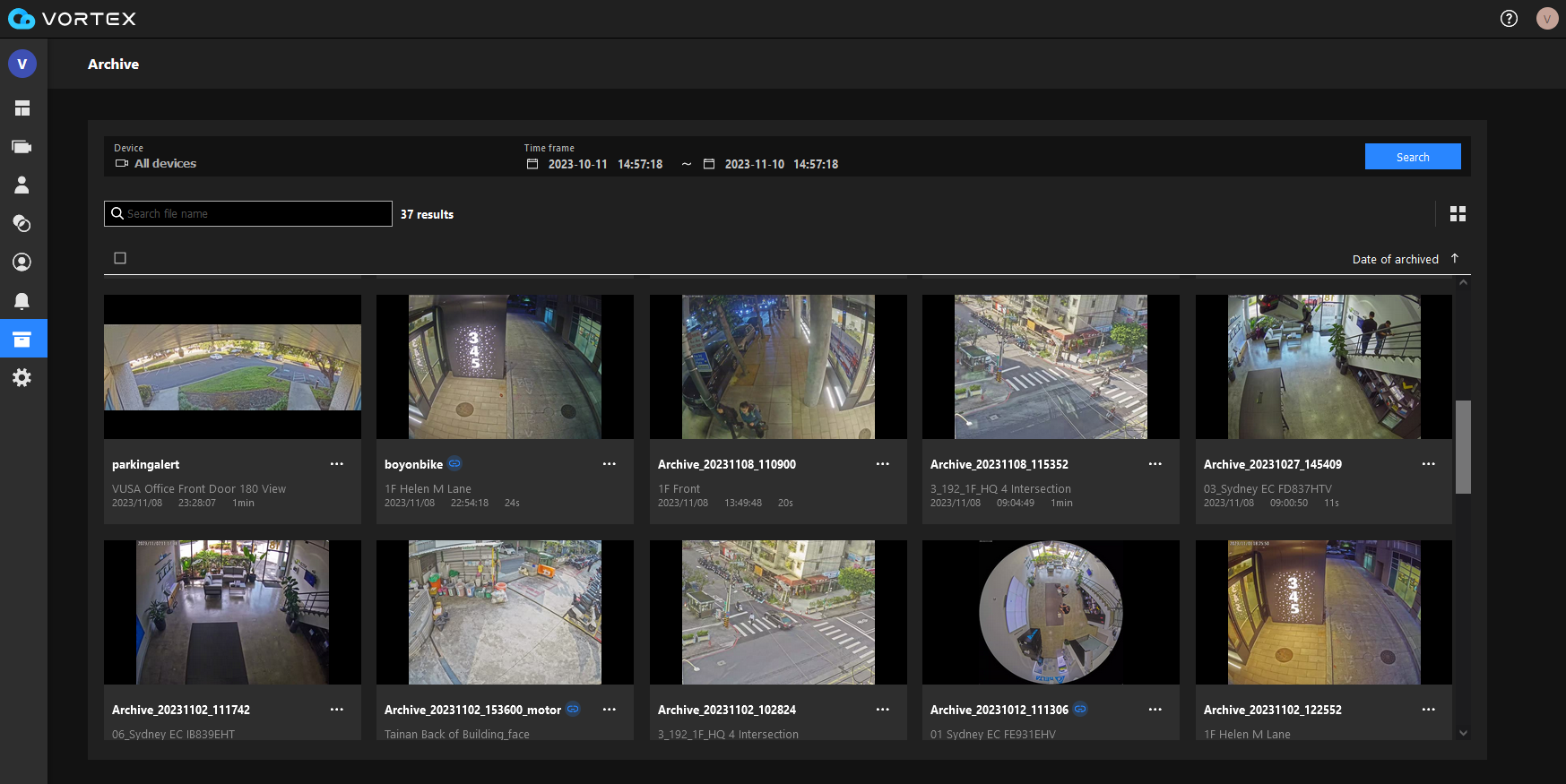This screenshot has width=1566, height=784.
Task: Open more options for Archive_20231108_115352
Action: click(x=1155, y=464)
